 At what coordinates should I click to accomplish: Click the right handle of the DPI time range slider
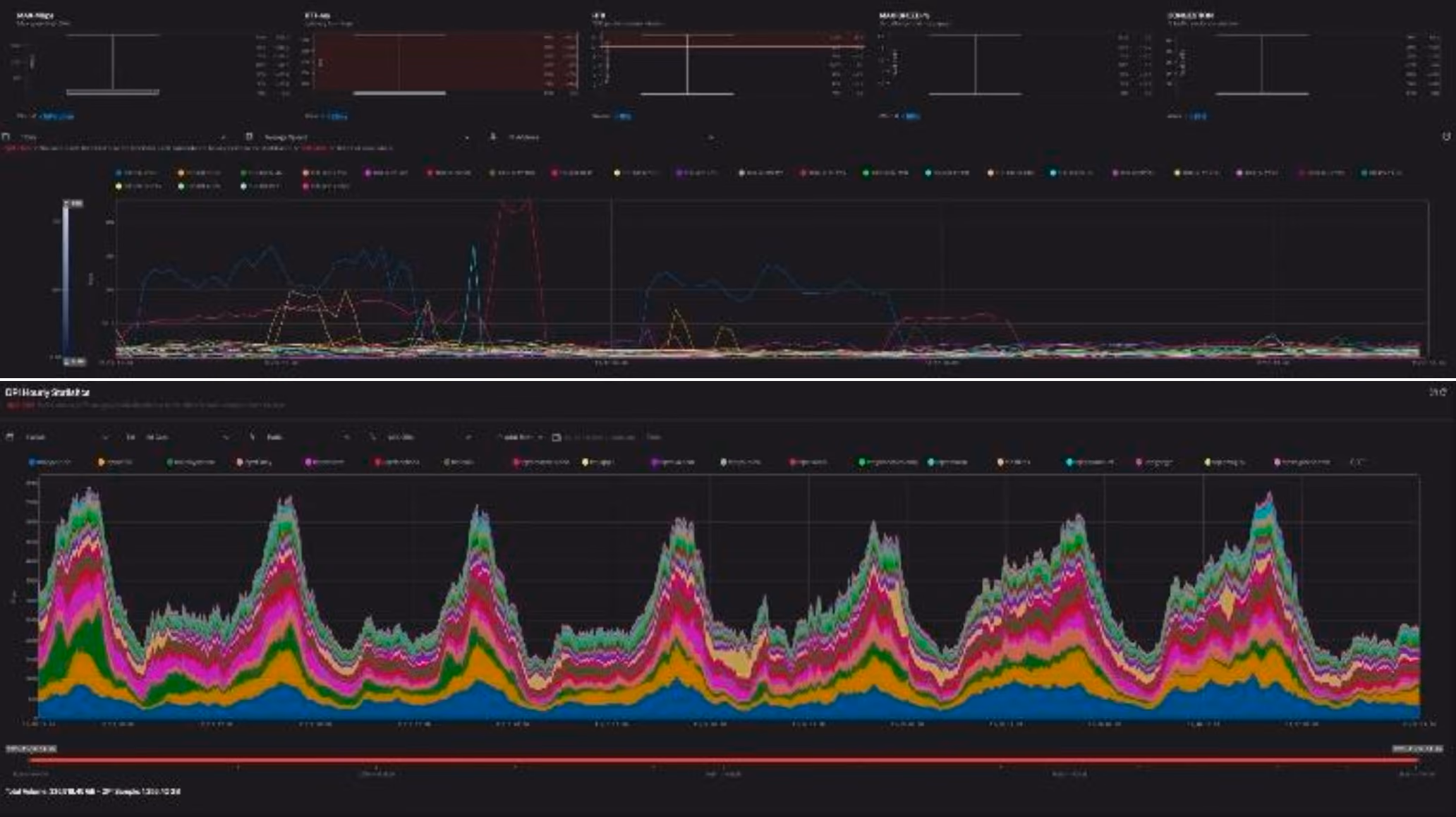[1417, 749]
